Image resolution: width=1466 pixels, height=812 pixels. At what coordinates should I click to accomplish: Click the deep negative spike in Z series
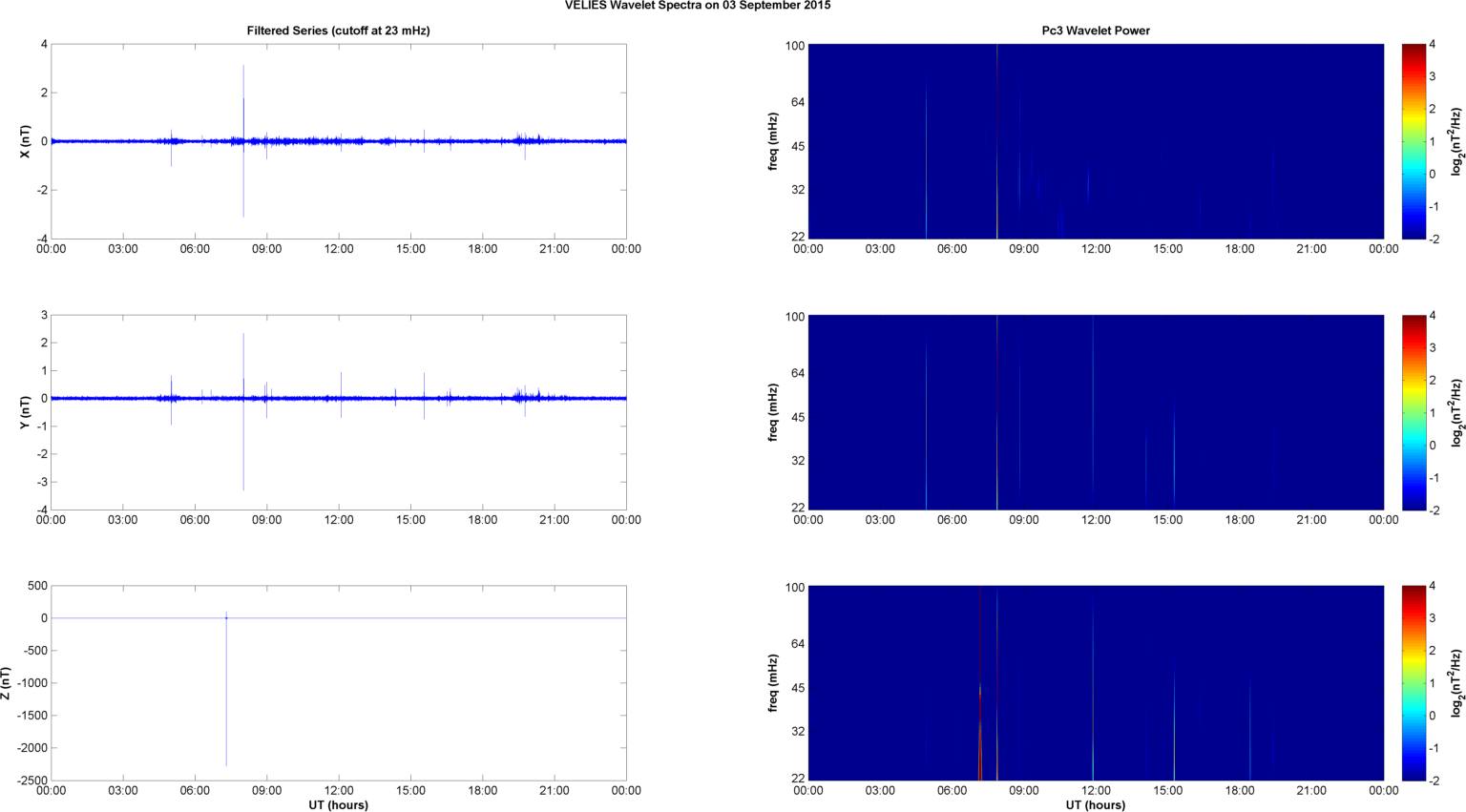[226, 692]
